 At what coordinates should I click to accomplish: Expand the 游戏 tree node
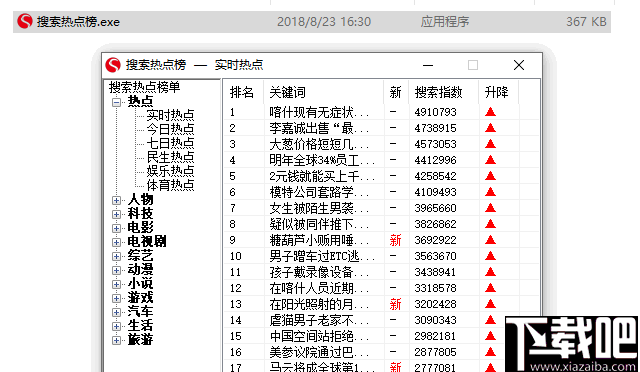(116, 298)
